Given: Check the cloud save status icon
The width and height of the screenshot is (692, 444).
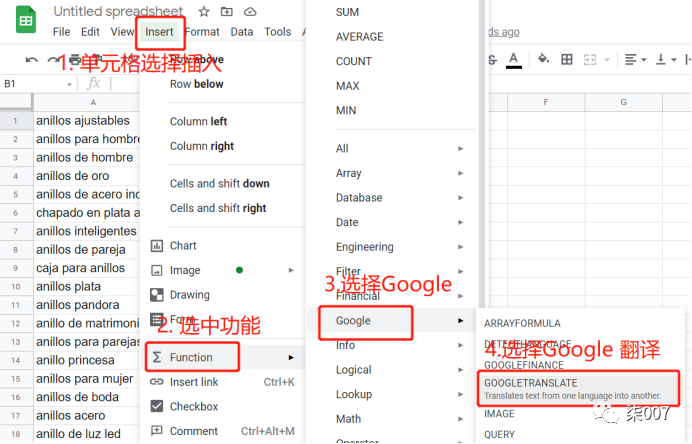Looking at the screenshot, I should (250, 12).
